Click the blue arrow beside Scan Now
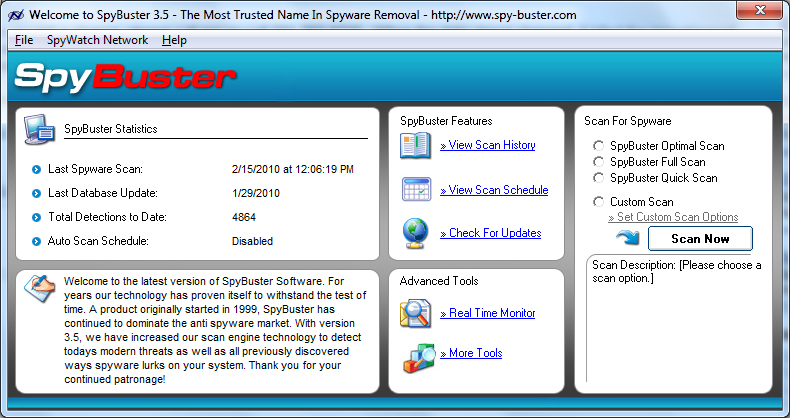Screen dimensions: 790x418 628,237
